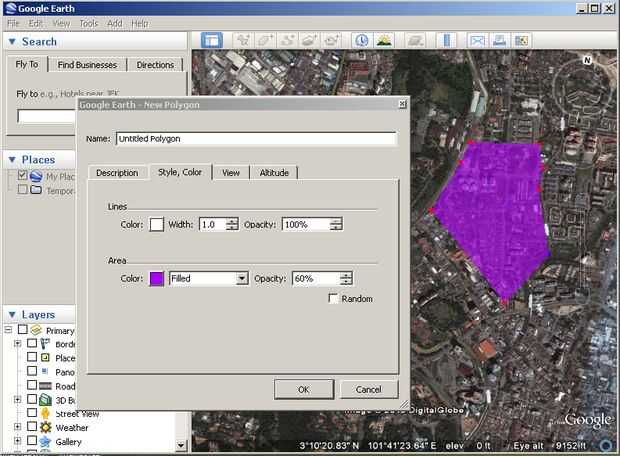The image size is (620, 456).
Task: Click the Gallery layer star icon
Action: pos(45,441)
